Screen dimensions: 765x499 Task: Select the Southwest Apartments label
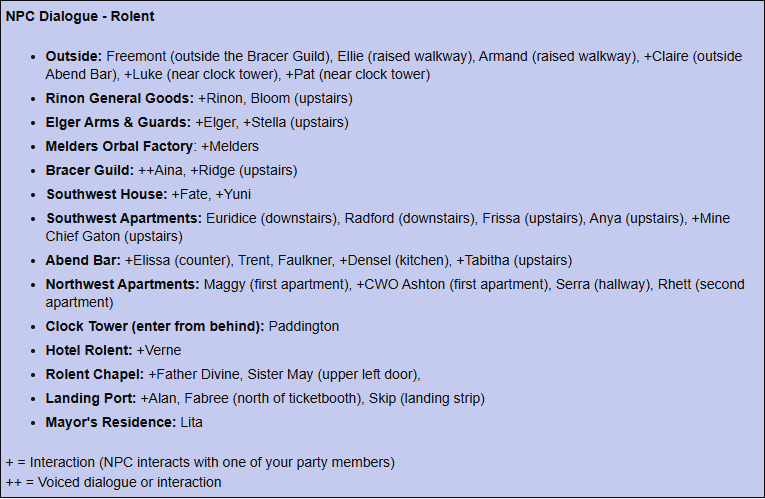(123, 218)
